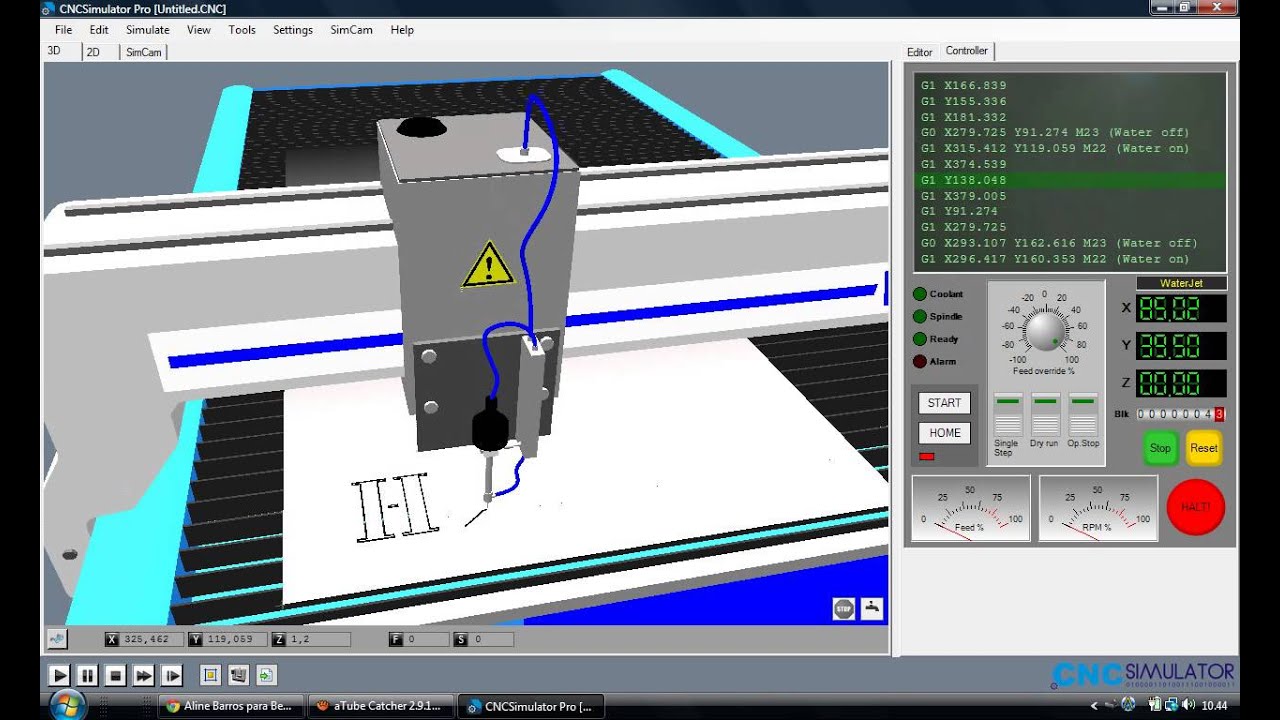Switch to the SimCam view tab
The width and height of the screenshot is (1280, 720).
(143, 52)
